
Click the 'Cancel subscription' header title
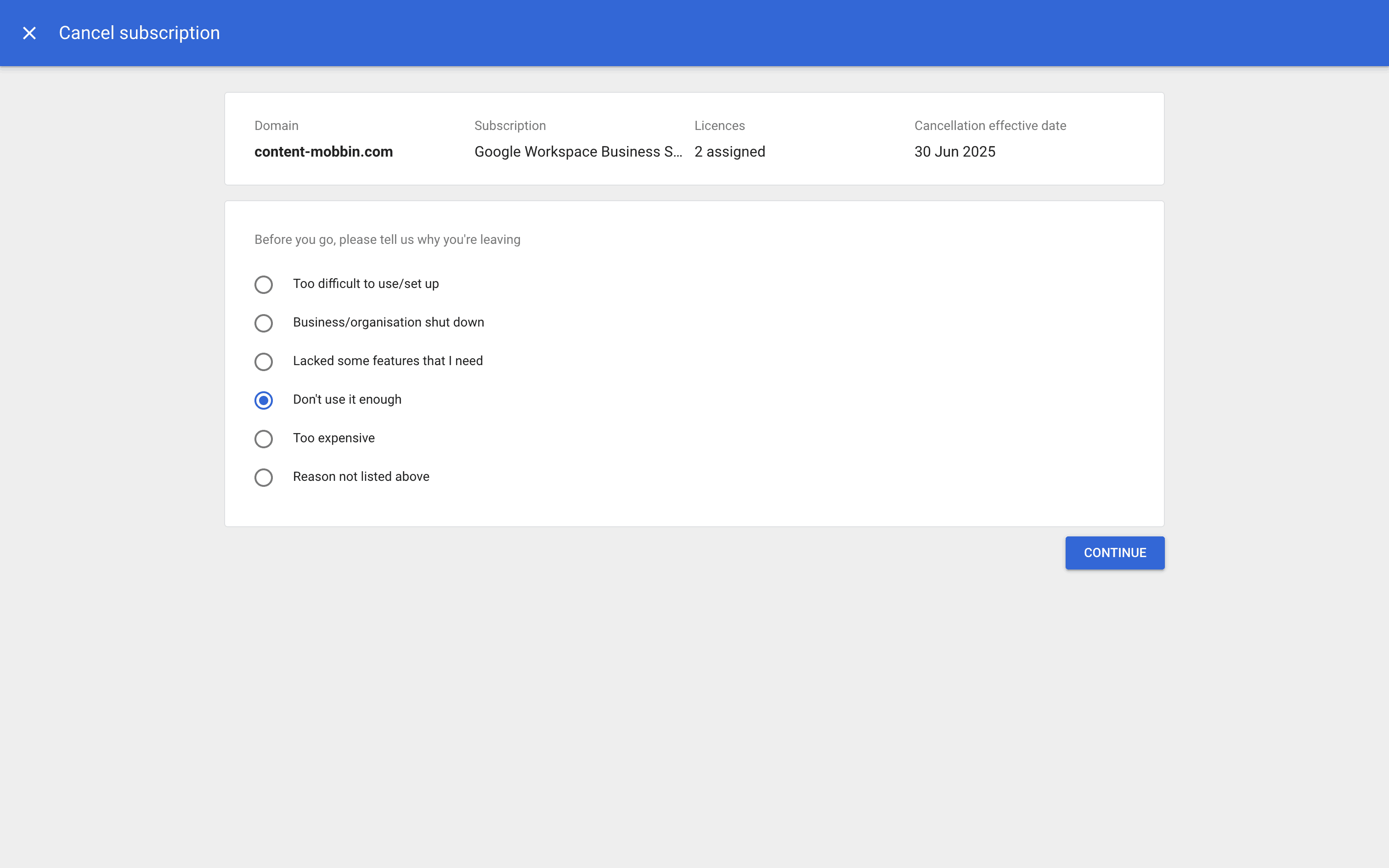[x=139, y=33]
